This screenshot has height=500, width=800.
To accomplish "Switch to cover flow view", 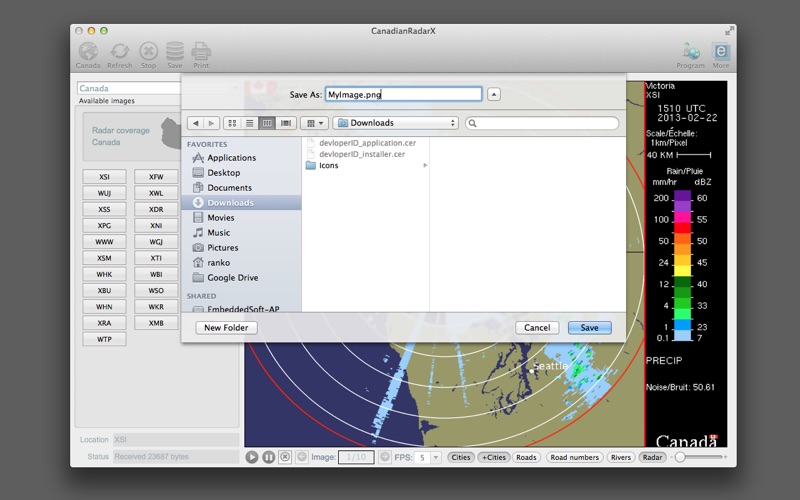I will [286, 123].
